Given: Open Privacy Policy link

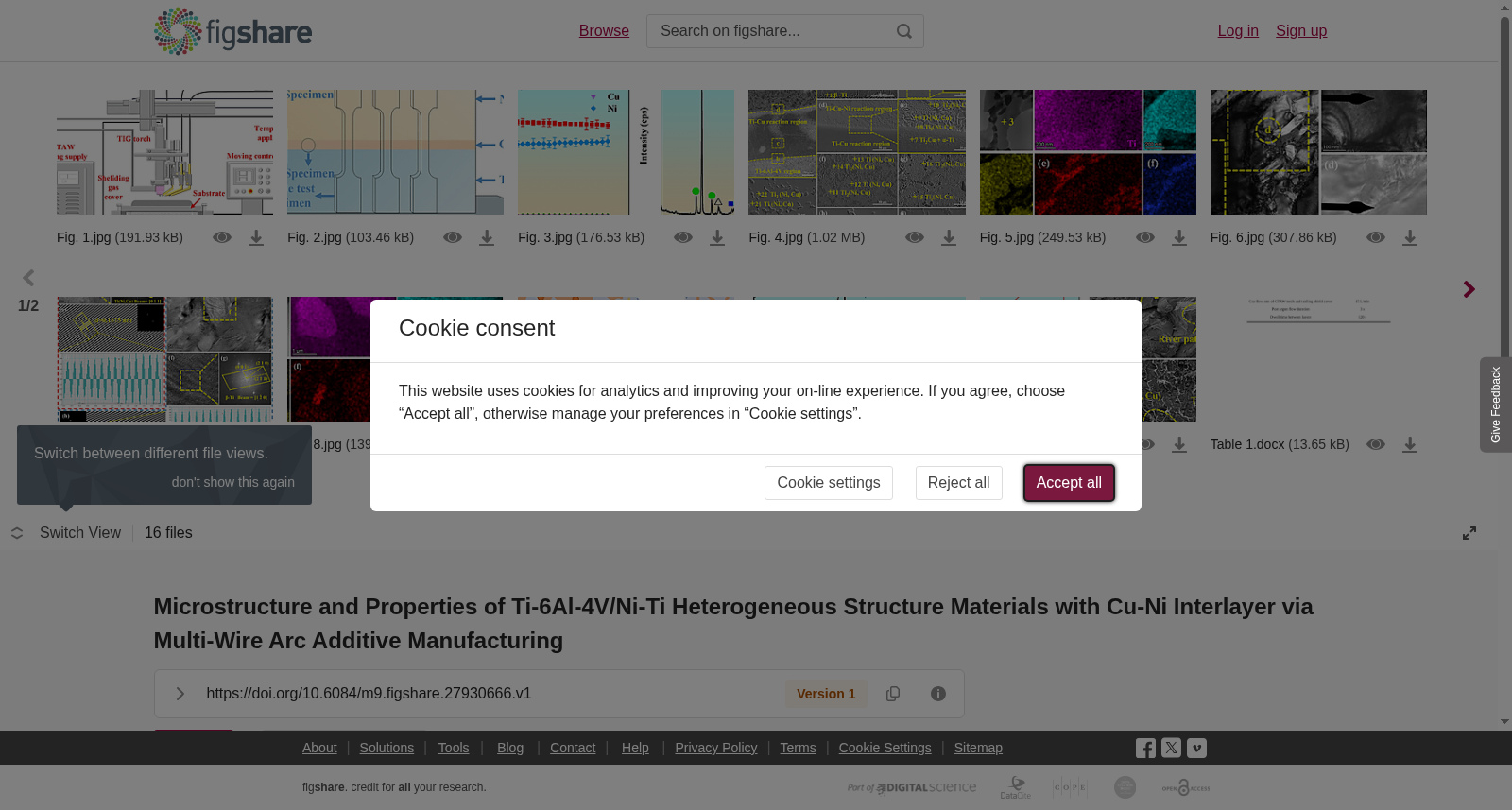Looking at the screenshot, I should [715, 748].
